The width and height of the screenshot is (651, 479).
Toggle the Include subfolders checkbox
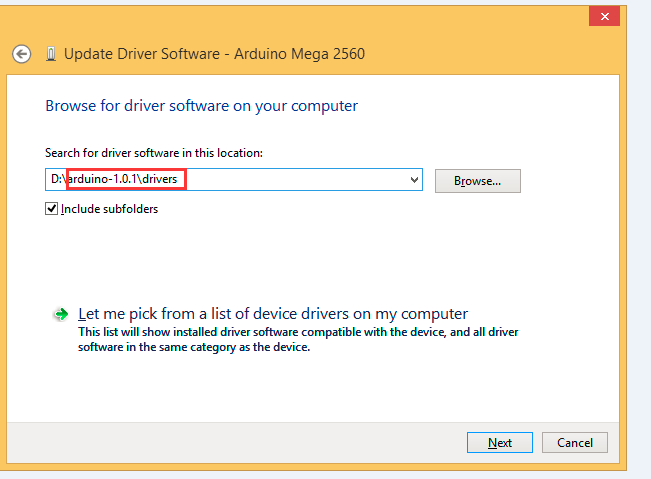[x=51, y=208]
